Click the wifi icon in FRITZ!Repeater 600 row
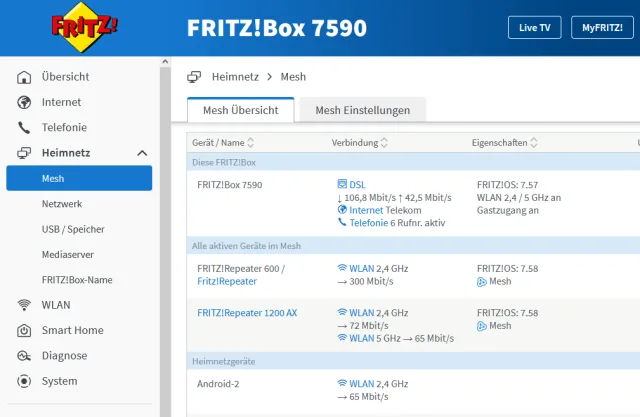This screenshot has height=417, width=640. 342,268
